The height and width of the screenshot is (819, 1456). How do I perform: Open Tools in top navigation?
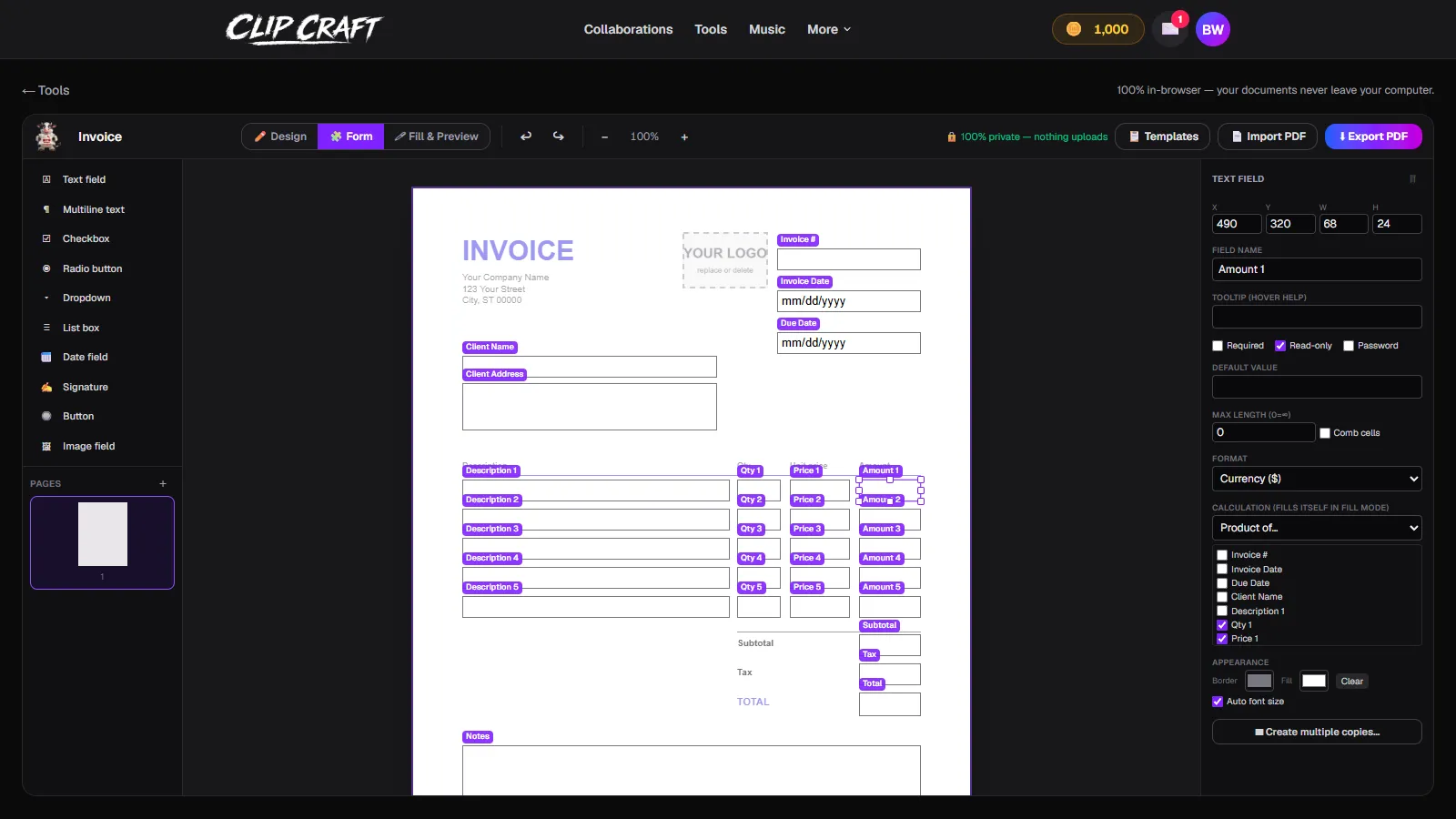tap(711, 29)
